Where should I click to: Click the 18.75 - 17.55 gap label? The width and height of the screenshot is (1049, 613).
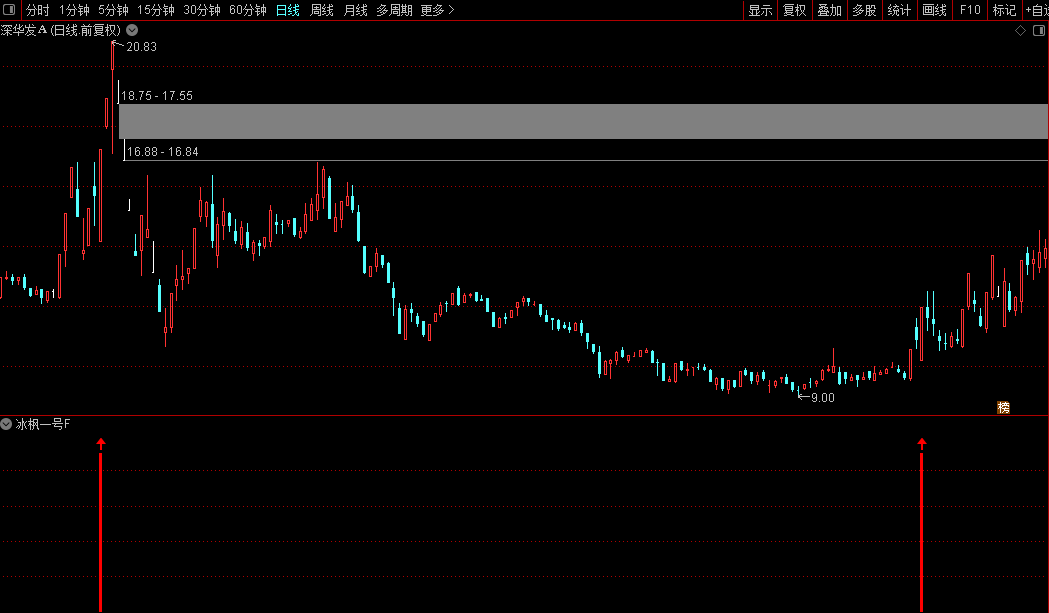[157, 96]
